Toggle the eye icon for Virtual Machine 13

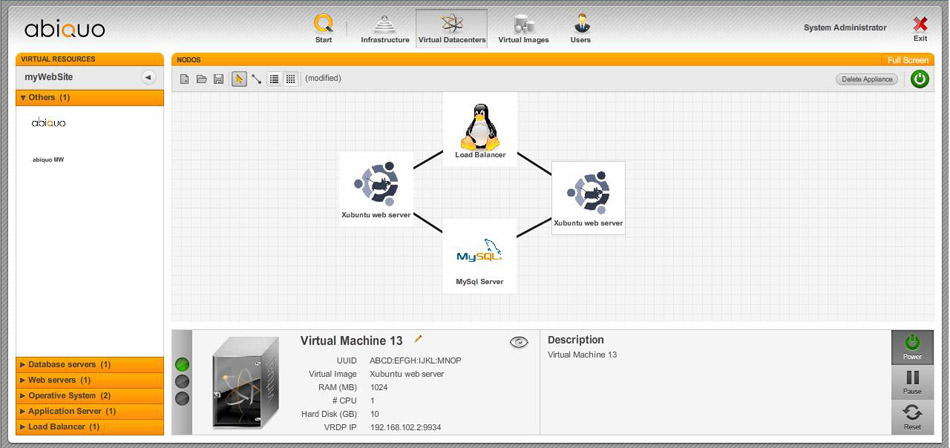point(518,342)
